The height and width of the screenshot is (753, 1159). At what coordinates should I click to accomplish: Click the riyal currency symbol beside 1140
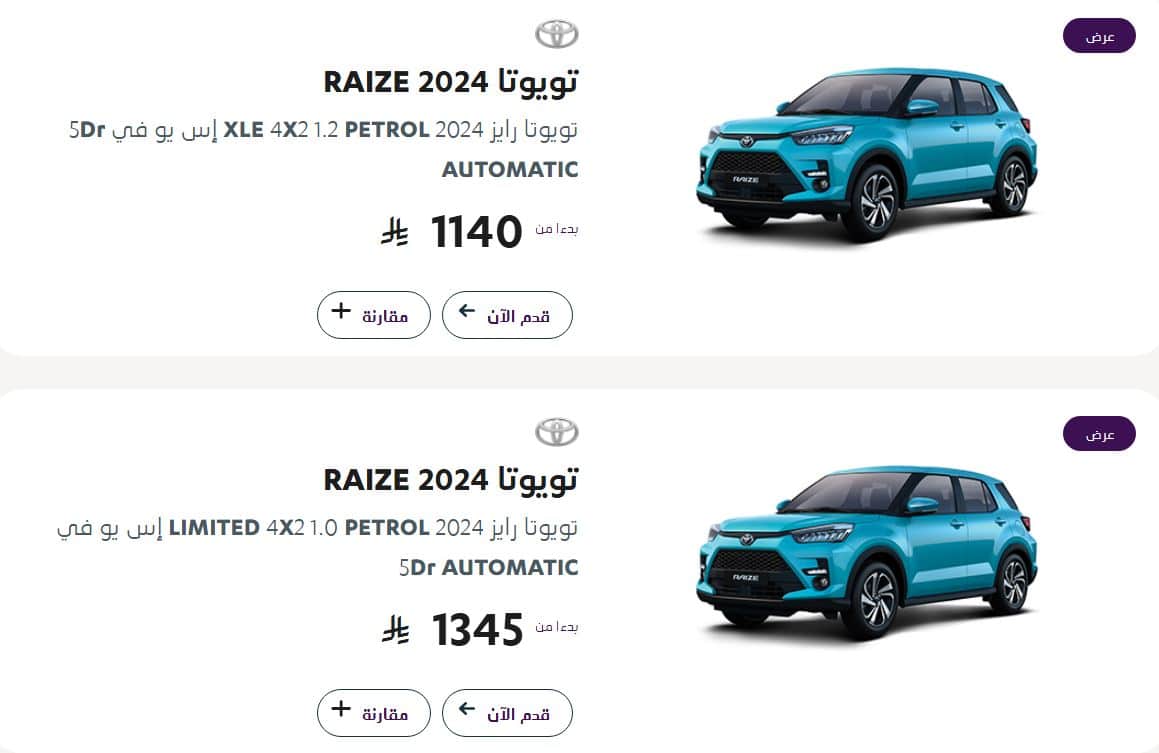pos(395,231)
